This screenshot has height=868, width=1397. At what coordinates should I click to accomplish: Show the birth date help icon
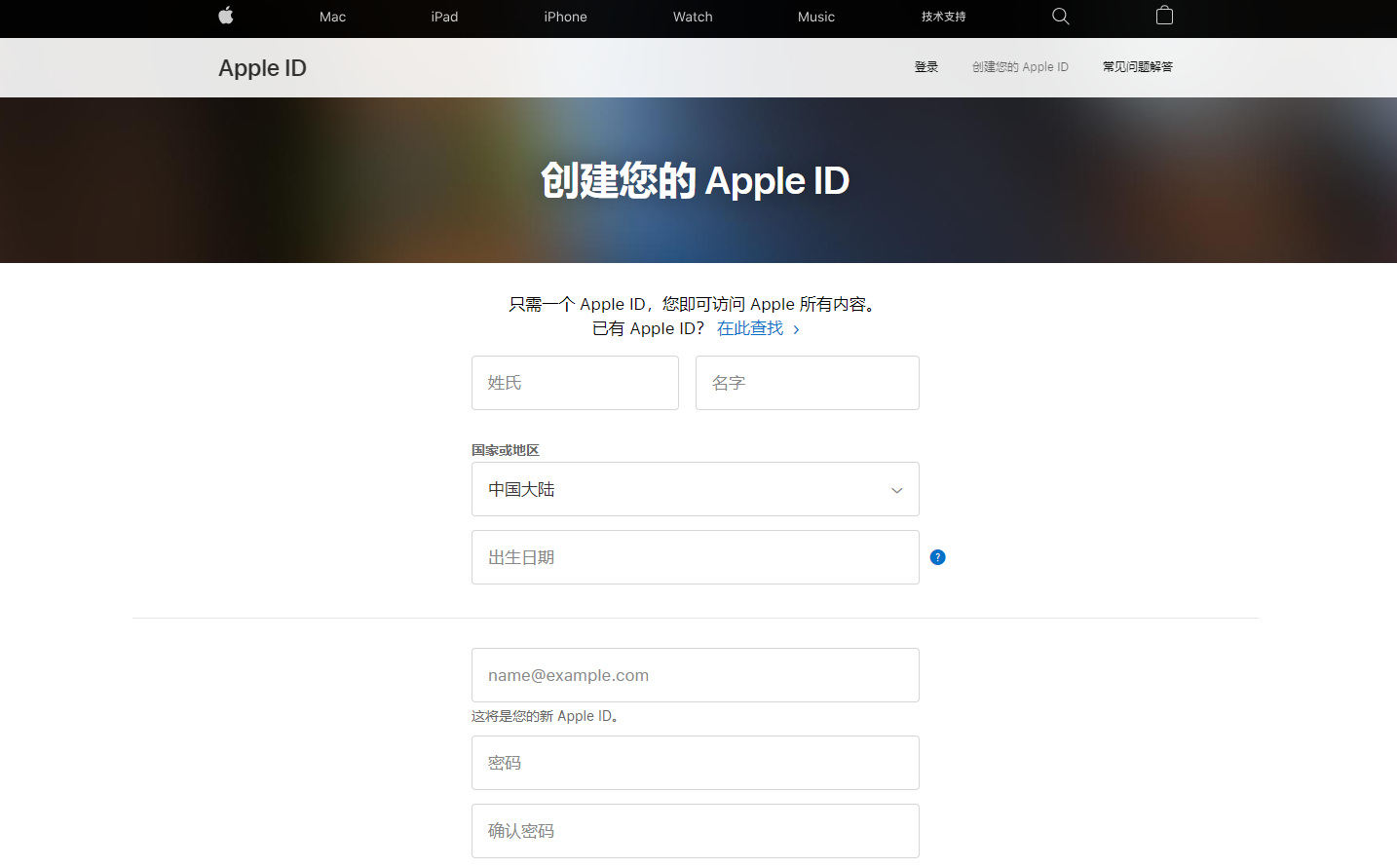tap(938, 557)
